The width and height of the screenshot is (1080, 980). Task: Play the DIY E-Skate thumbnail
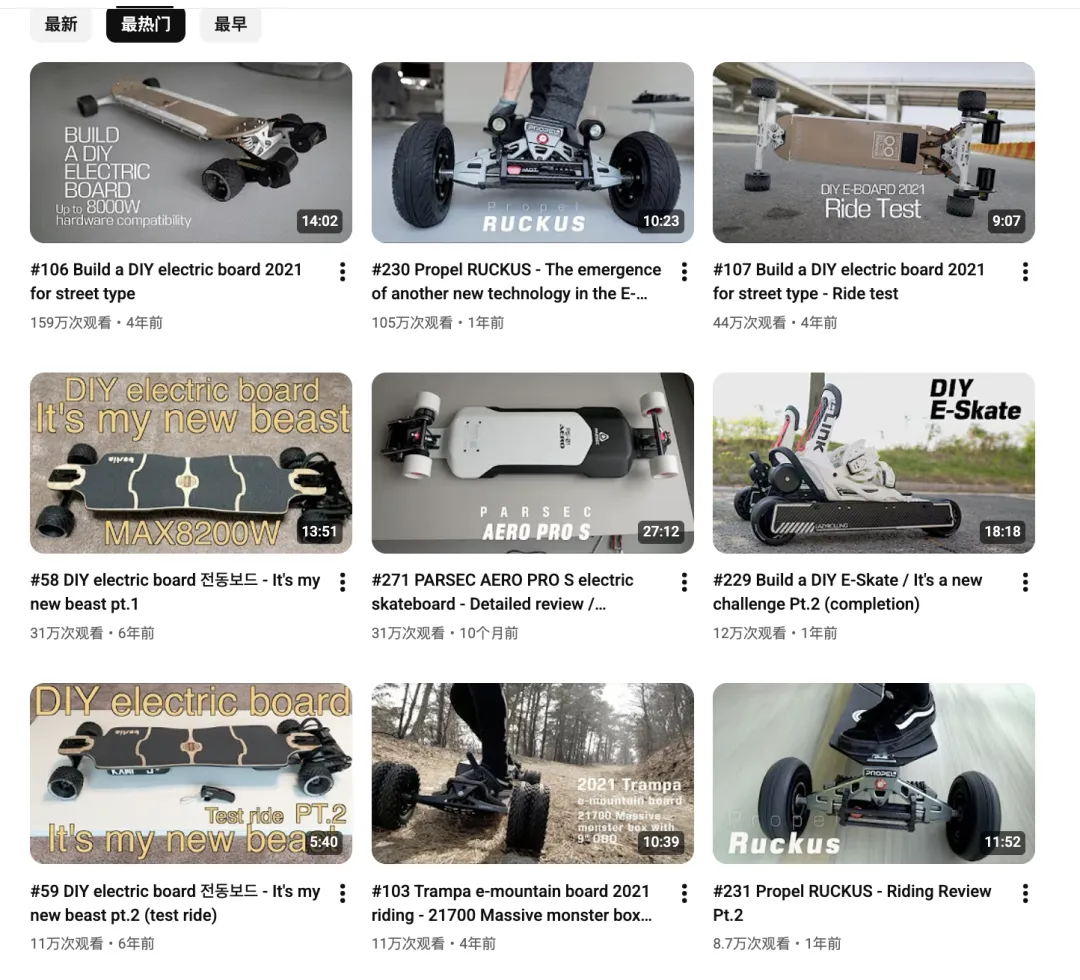(873, 463)
